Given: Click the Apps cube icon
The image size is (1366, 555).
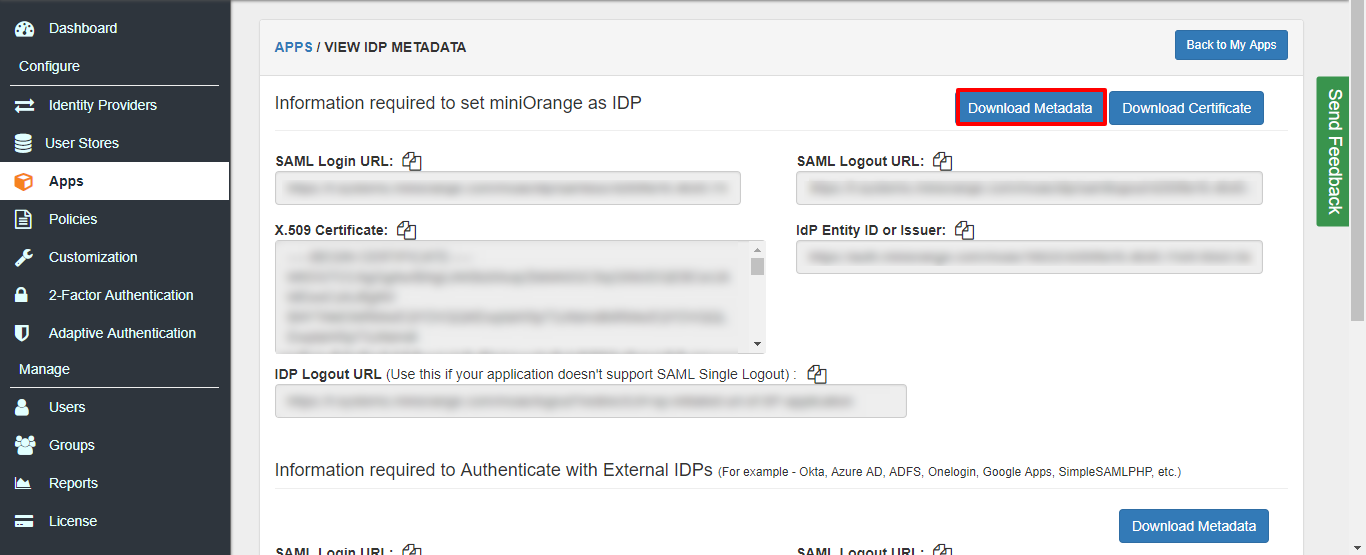Looking at the screenshot, I should (x=24, y=181).
